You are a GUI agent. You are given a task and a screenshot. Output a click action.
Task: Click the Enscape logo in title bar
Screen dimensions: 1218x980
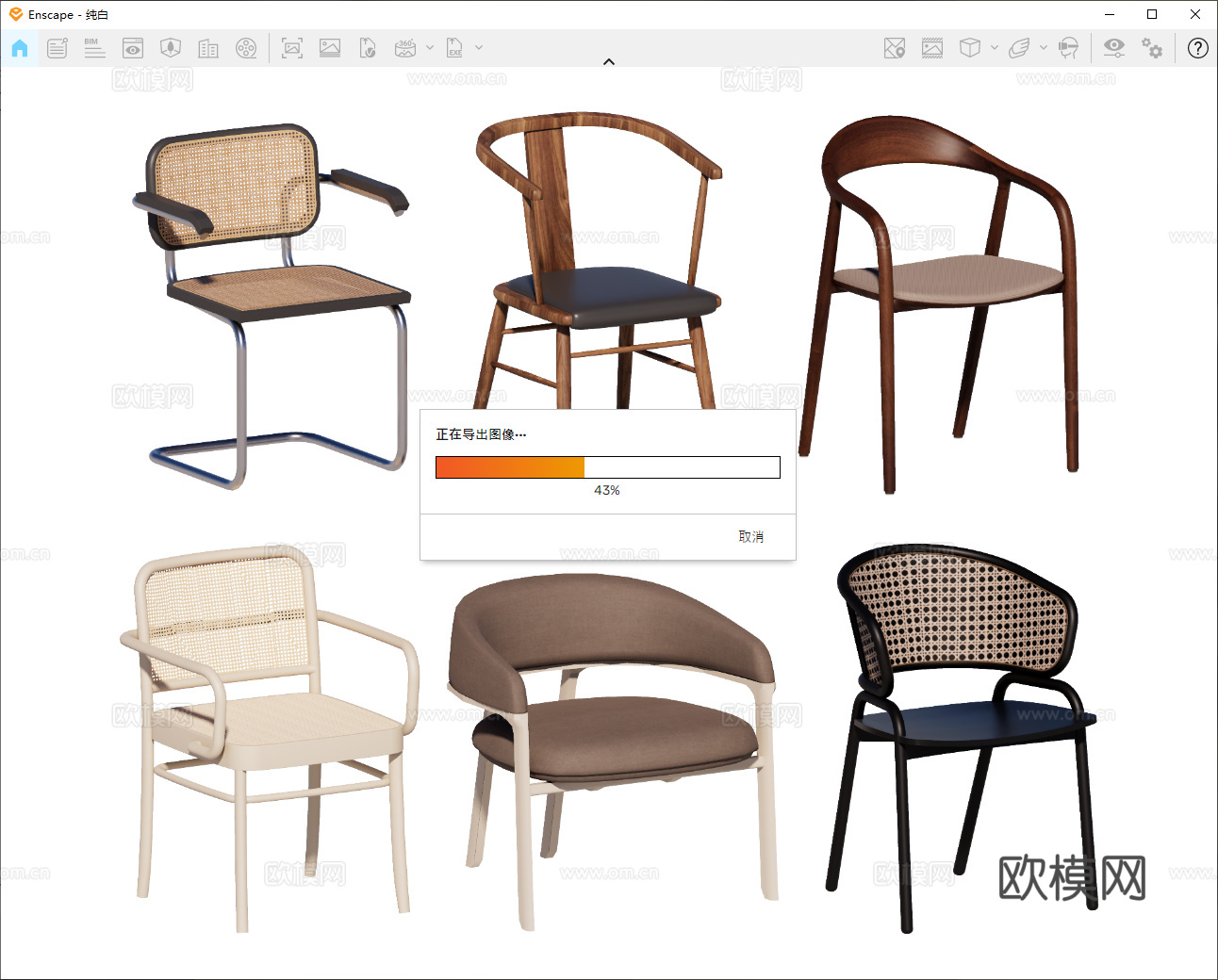pyautogui.click(x=16, y=14)
